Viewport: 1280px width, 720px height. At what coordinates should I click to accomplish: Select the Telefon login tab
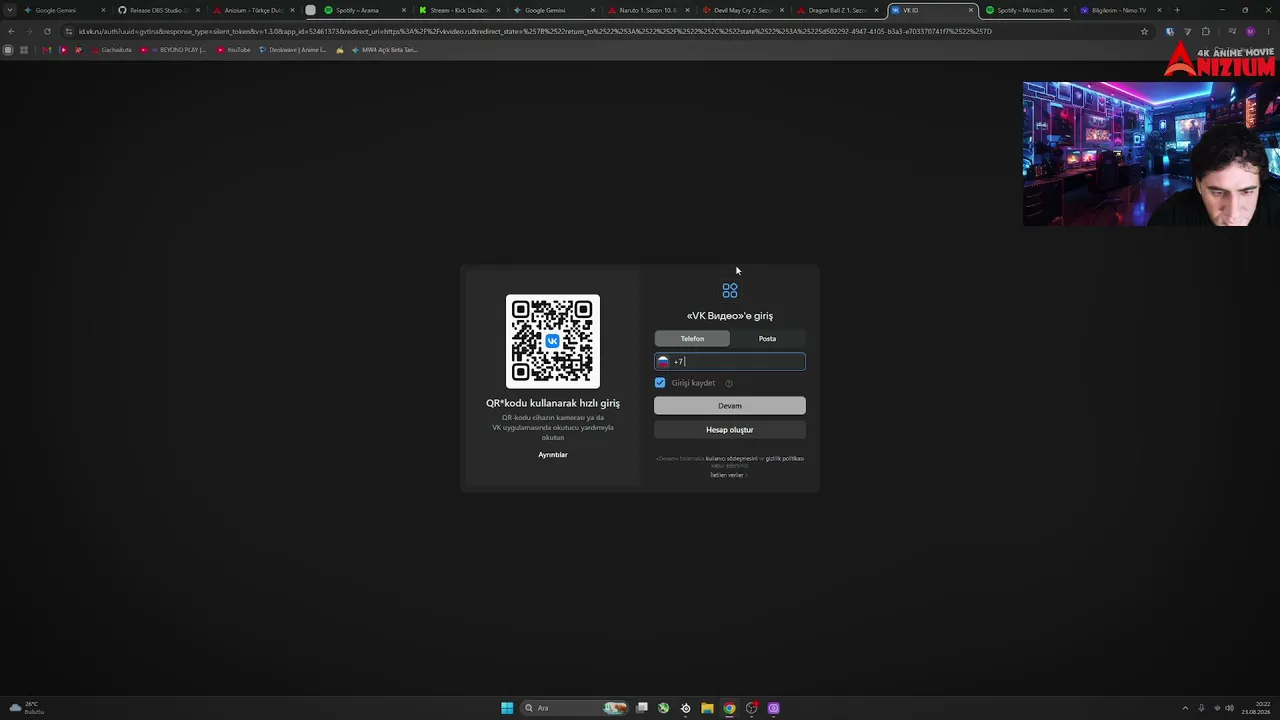pos(692,339)
